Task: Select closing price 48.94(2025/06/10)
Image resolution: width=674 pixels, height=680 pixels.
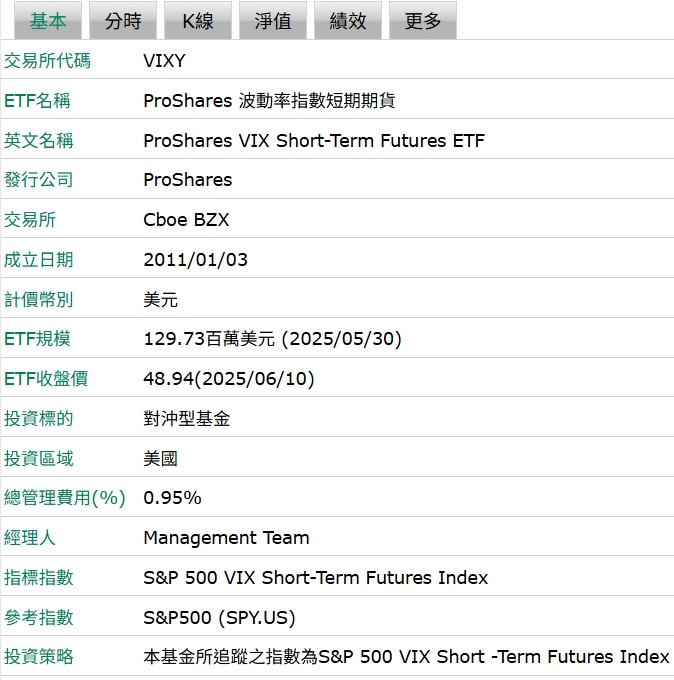Action: (x=229, y=379)
